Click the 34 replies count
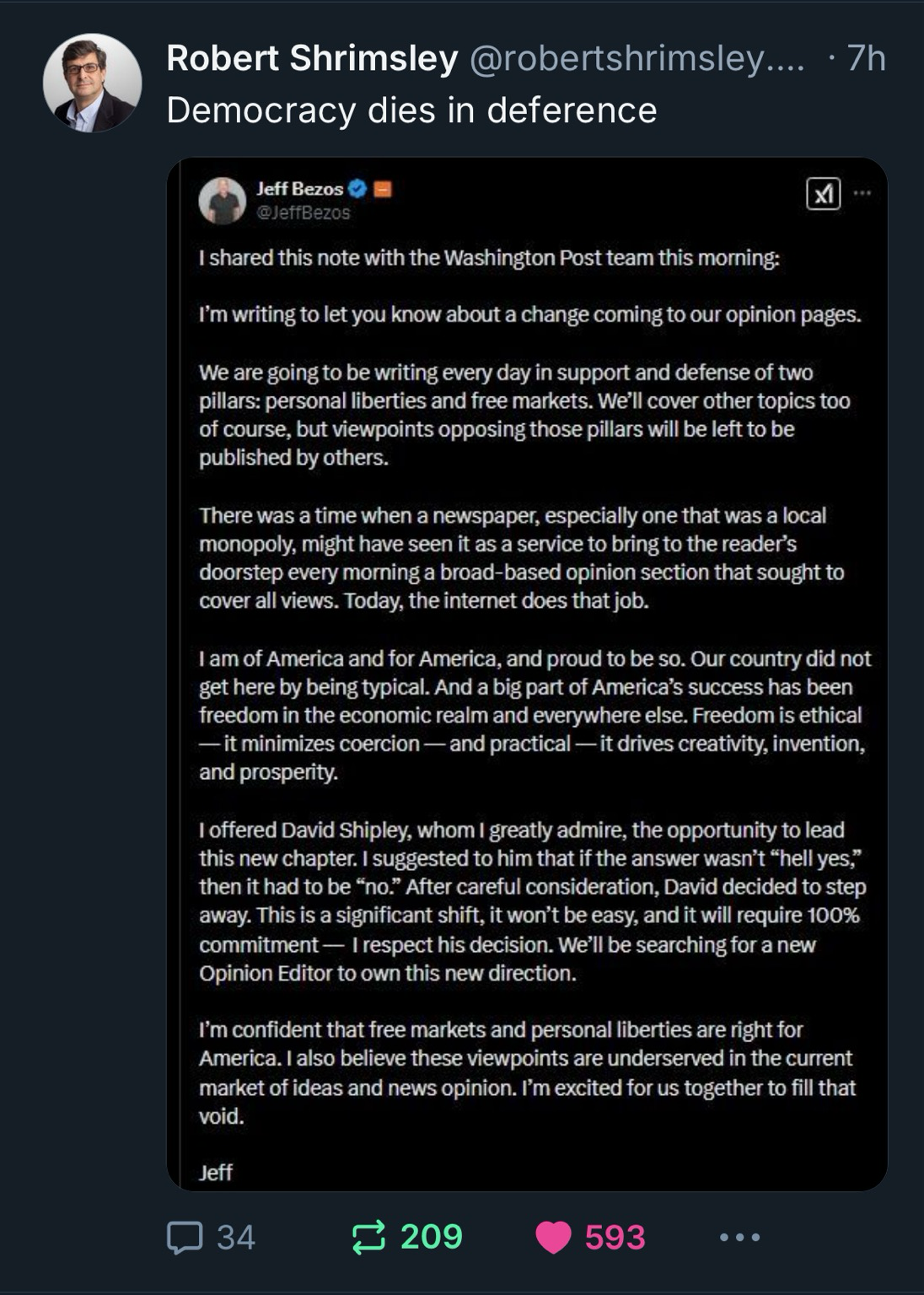Screen dimensions: 924x1295 point(236,1238)
